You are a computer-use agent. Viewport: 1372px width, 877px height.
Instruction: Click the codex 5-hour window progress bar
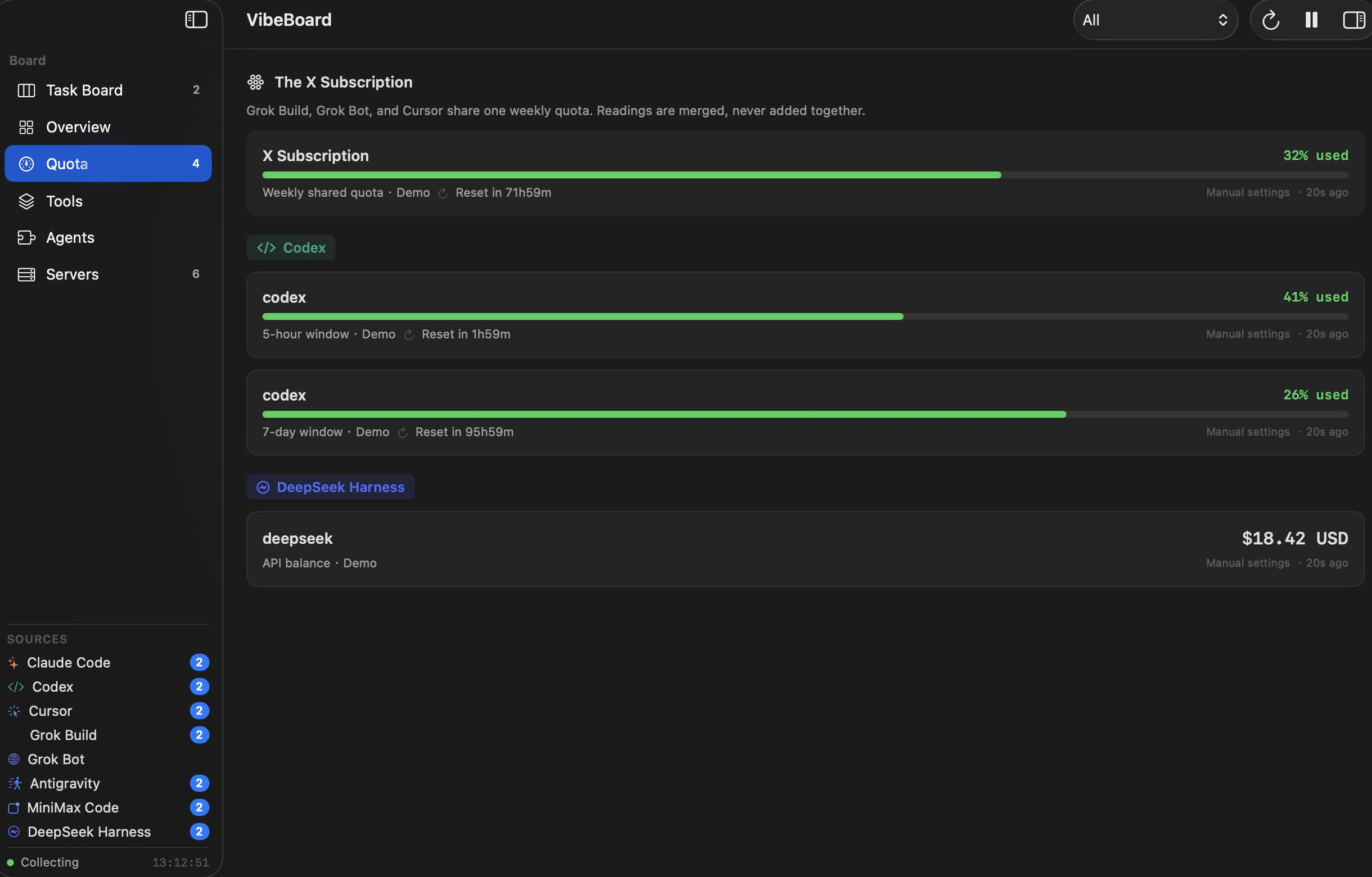click(805, 317)
